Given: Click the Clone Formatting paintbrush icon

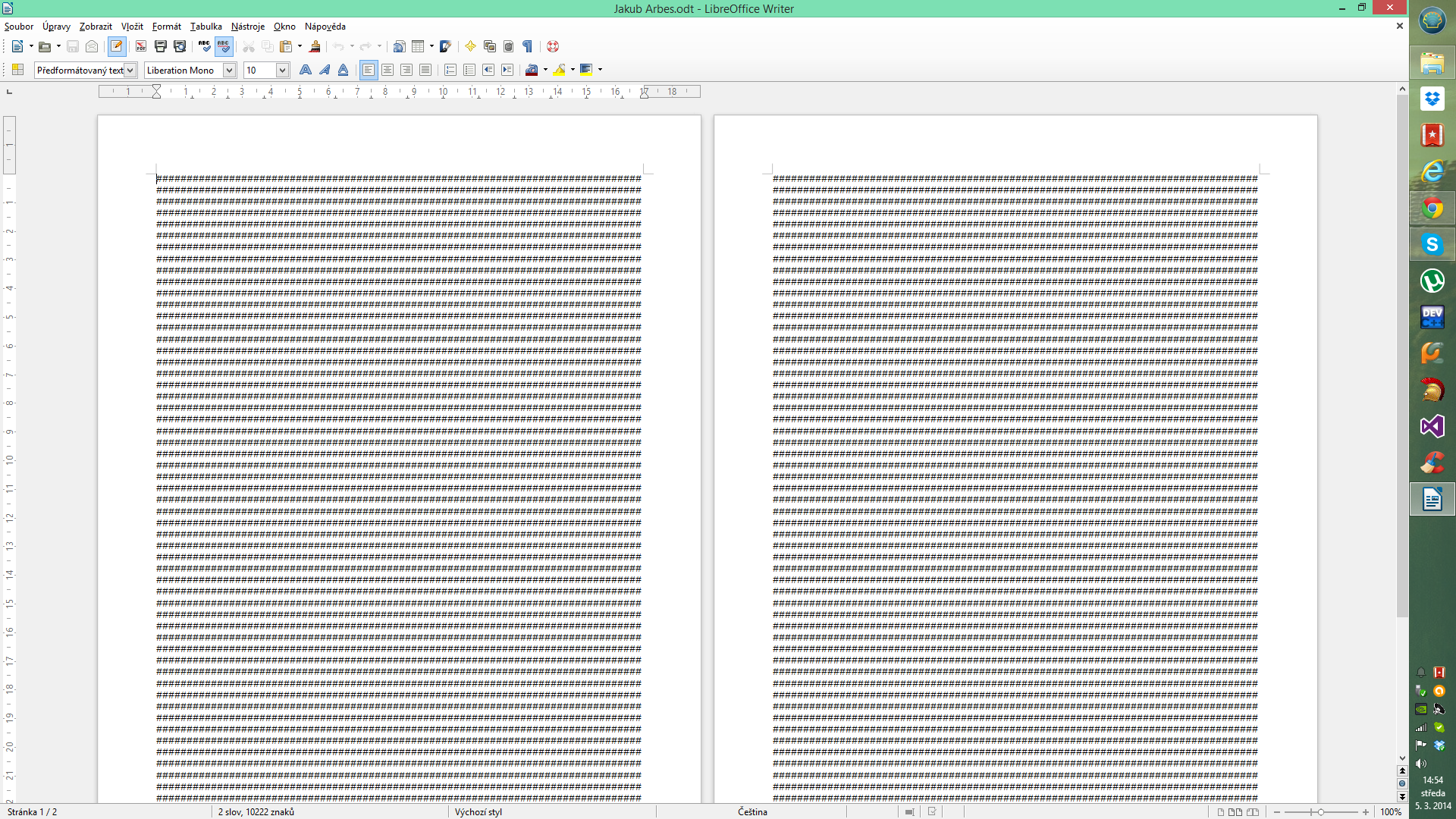Looking at the screenshot, I should 315,47.
